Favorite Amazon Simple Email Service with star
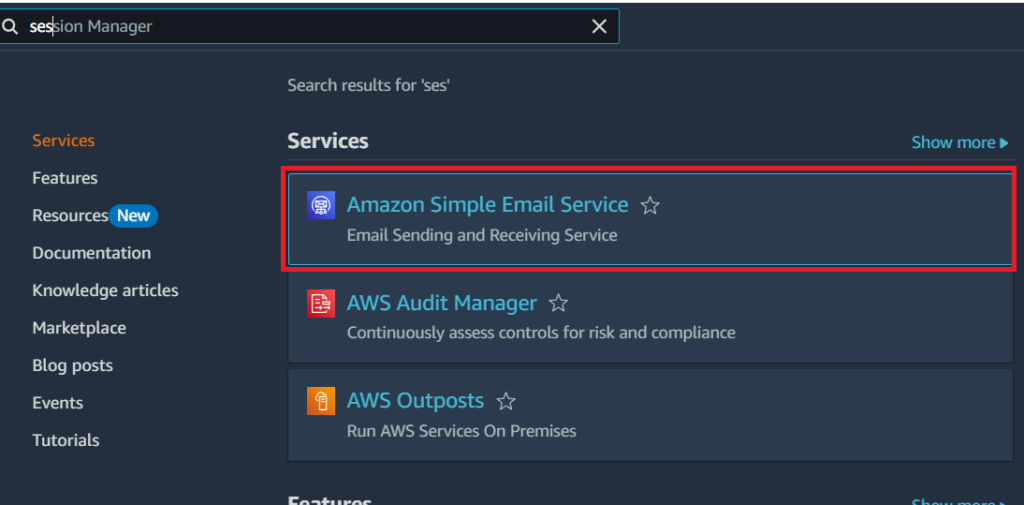Viewport: 1024px width, 505px height. (x=650, y=206)
